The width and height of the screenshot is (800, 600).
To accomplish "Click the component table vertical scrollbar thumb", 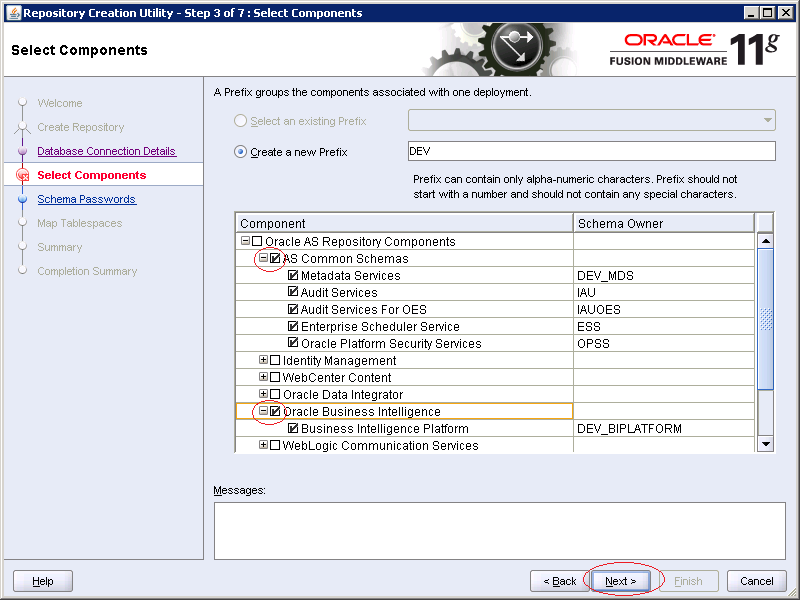I will (765, 319).
